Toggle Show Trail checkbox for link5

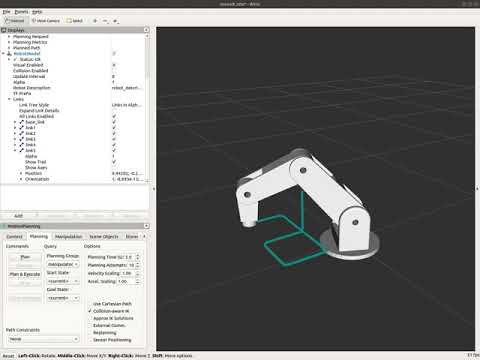pyautogui.click(x=114, y=162)
